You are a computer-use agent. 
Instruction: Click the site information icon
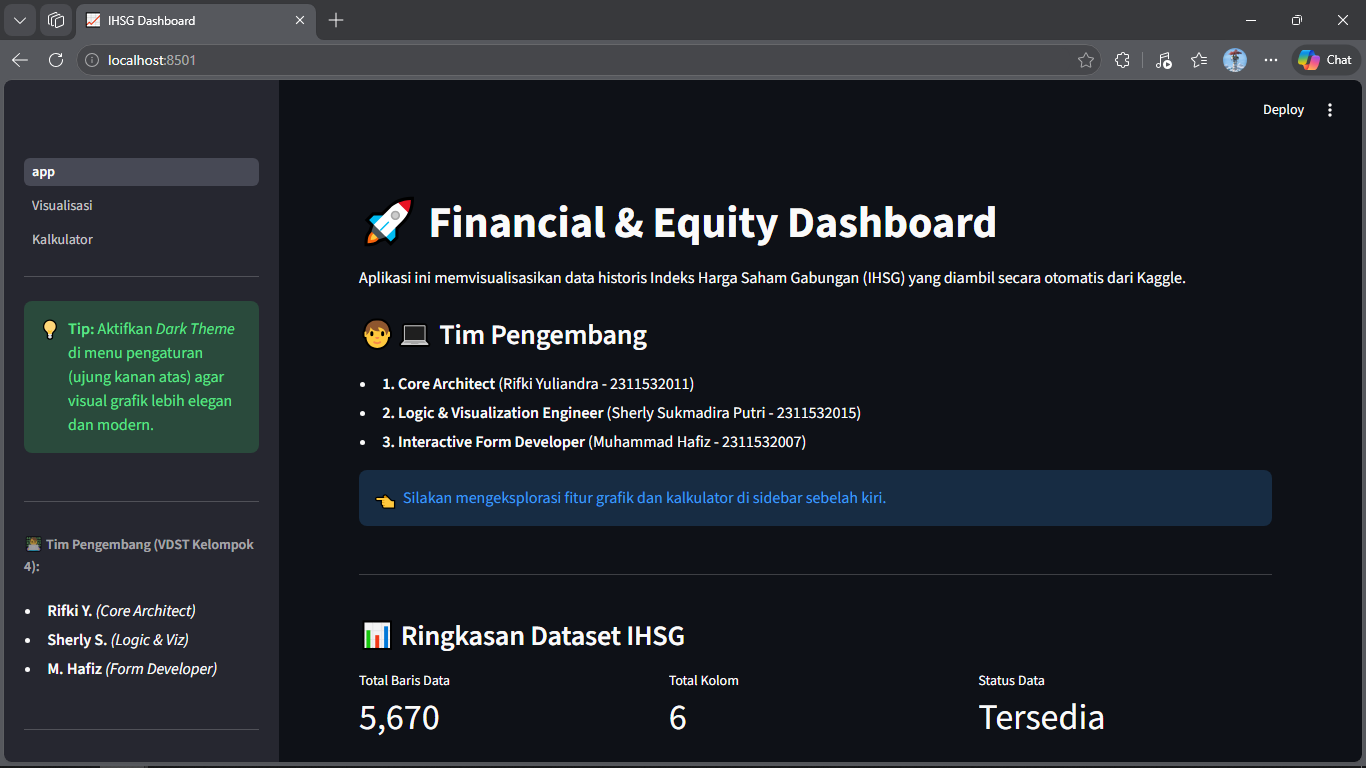pos(92,60)
